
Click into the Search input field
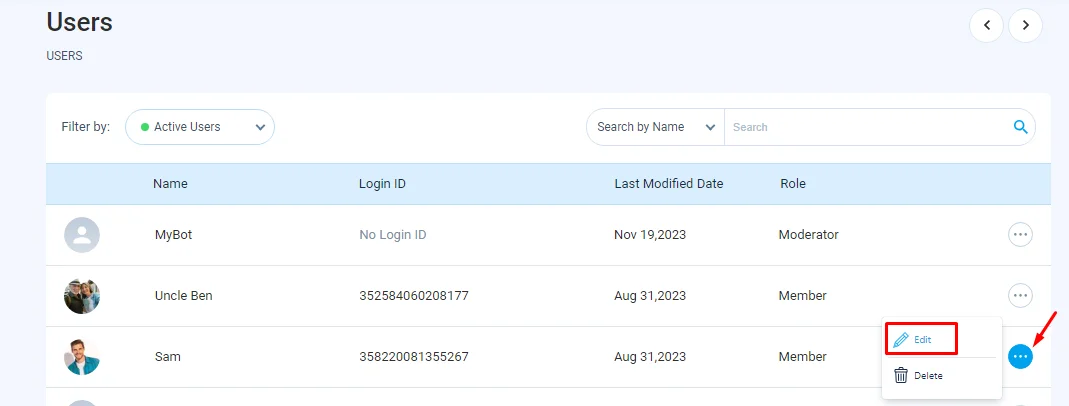tap(869, 127)
